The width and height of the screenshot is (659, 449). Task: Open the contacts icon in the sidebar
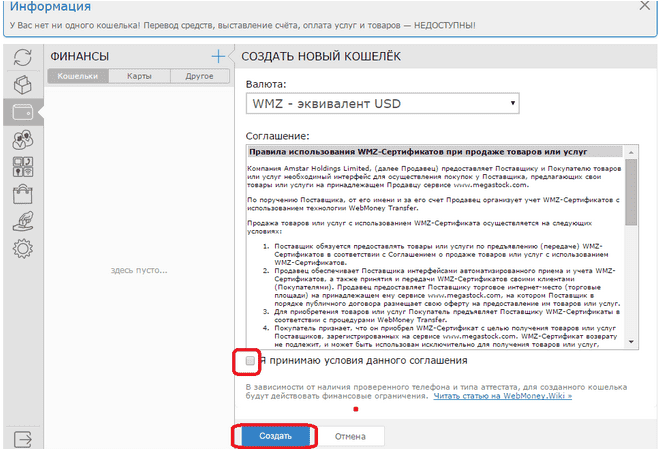tap(21, 140)
